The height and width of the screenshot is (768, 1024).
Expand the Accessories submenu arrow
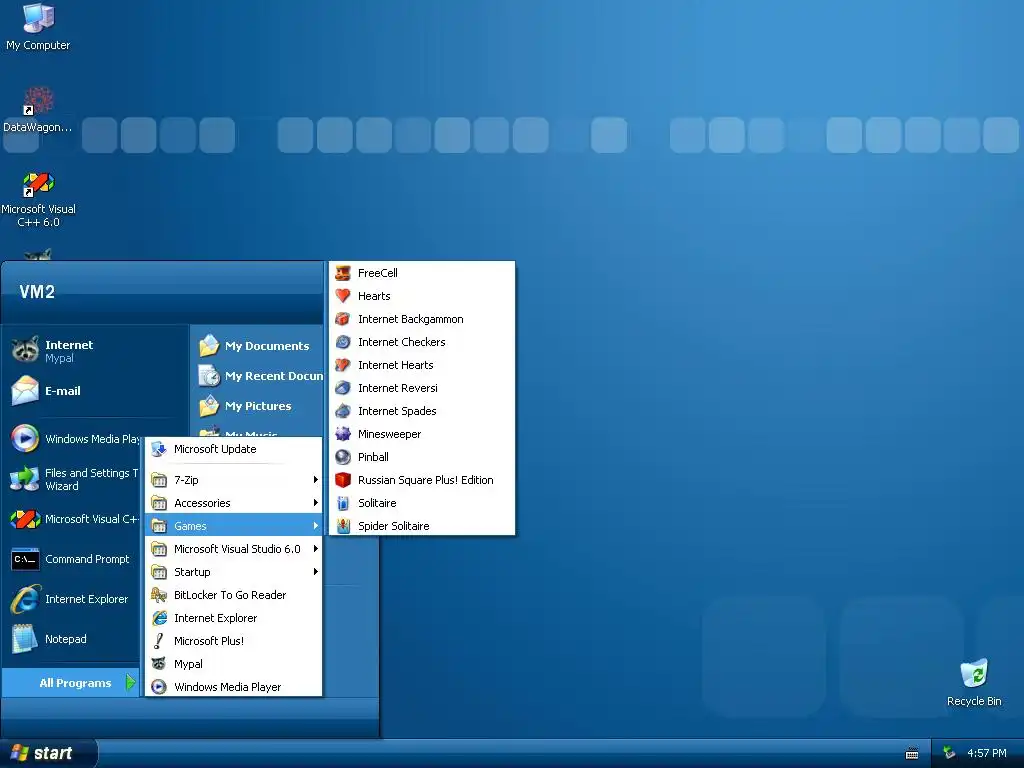pyautogui.click(x=315, y=503)
